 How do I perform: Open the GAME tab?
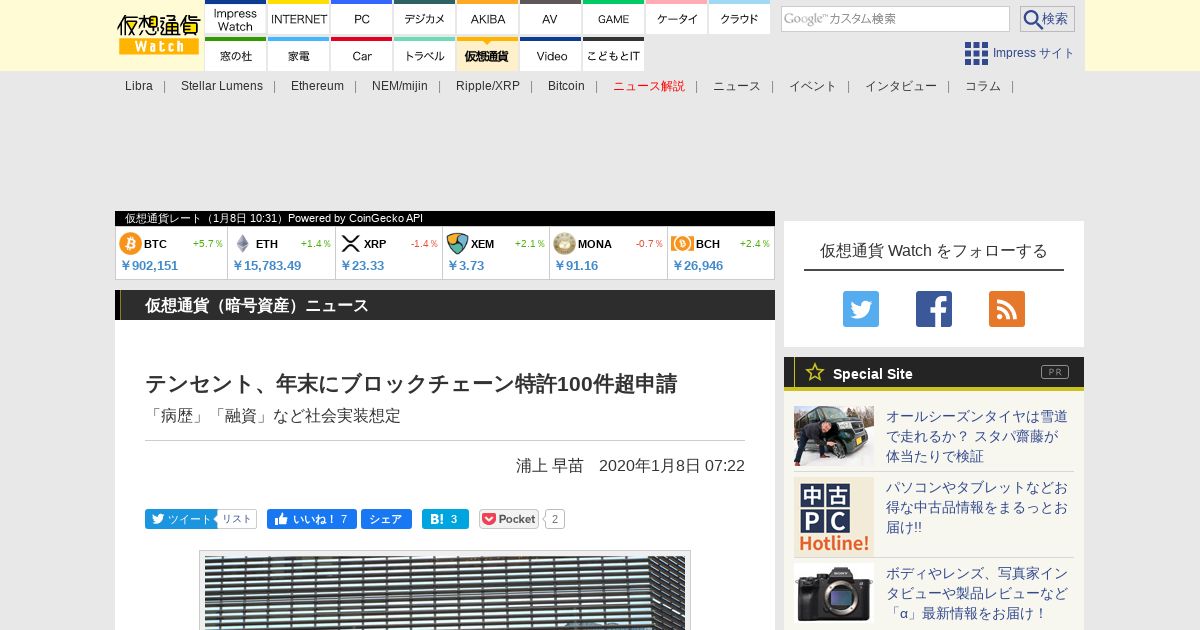coord(614,19)
